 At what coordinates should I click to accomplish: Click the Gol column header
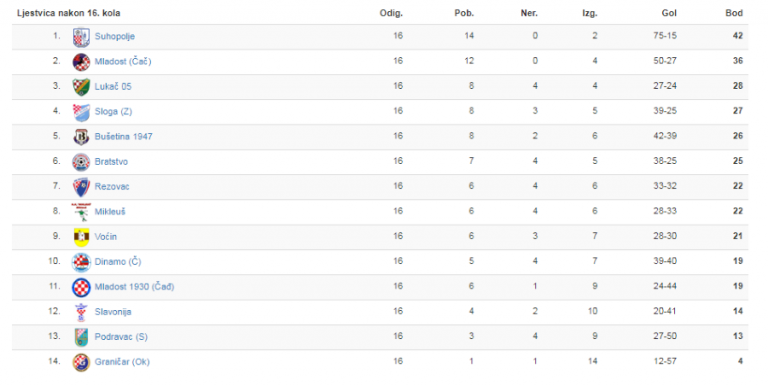click(669, 13)
